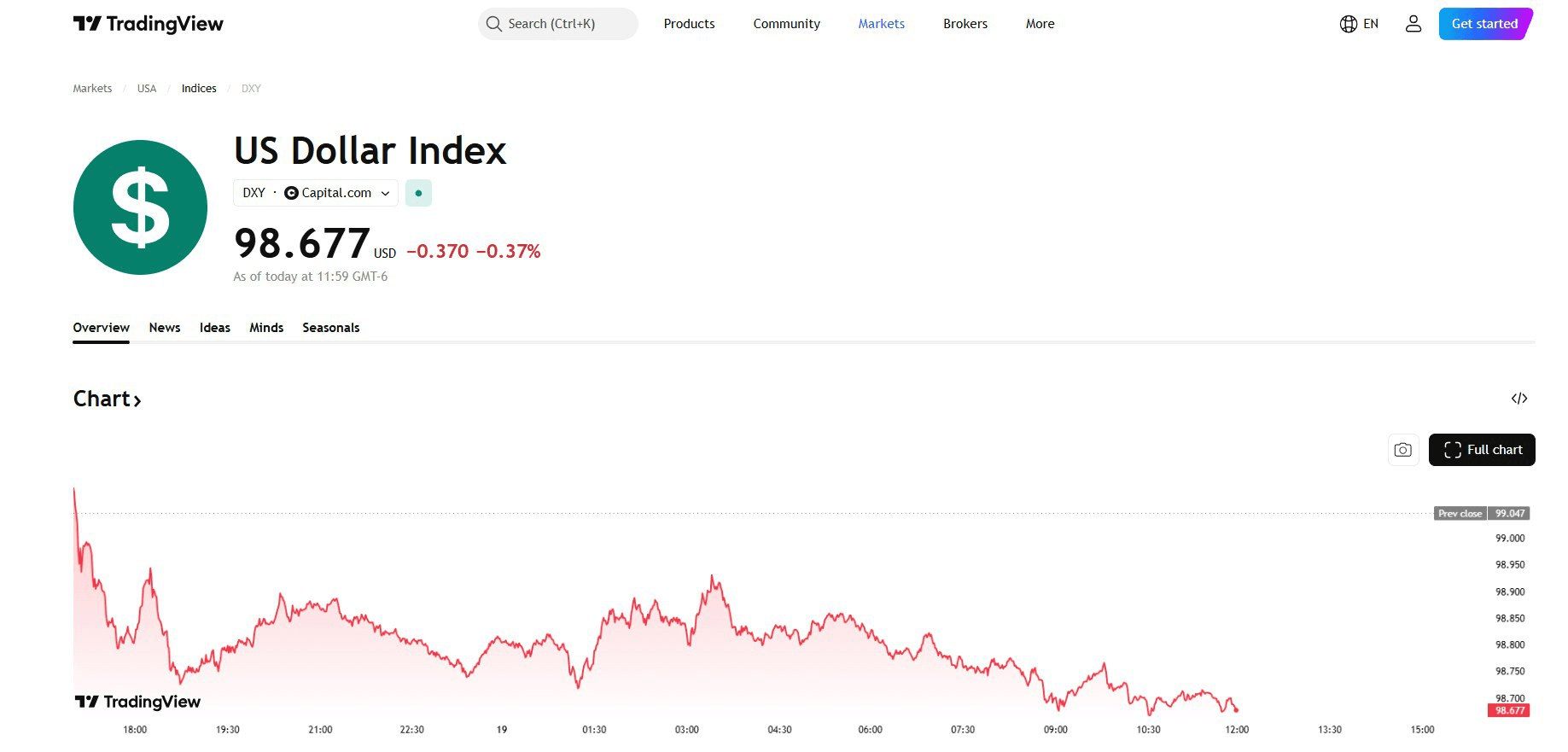This screenshot has height=752, width=1568.
Task: Go to the Indices breadcrumb link
Action: tap(199, 89)
